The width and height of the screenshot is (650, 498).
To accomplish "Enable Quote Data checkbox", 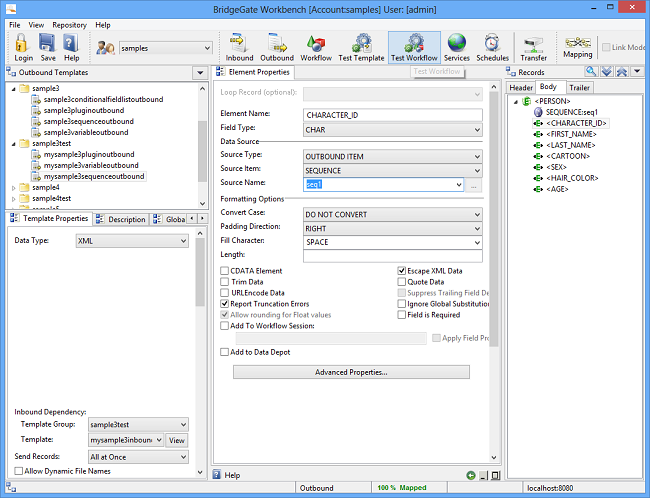I will (x=401, y=282).
